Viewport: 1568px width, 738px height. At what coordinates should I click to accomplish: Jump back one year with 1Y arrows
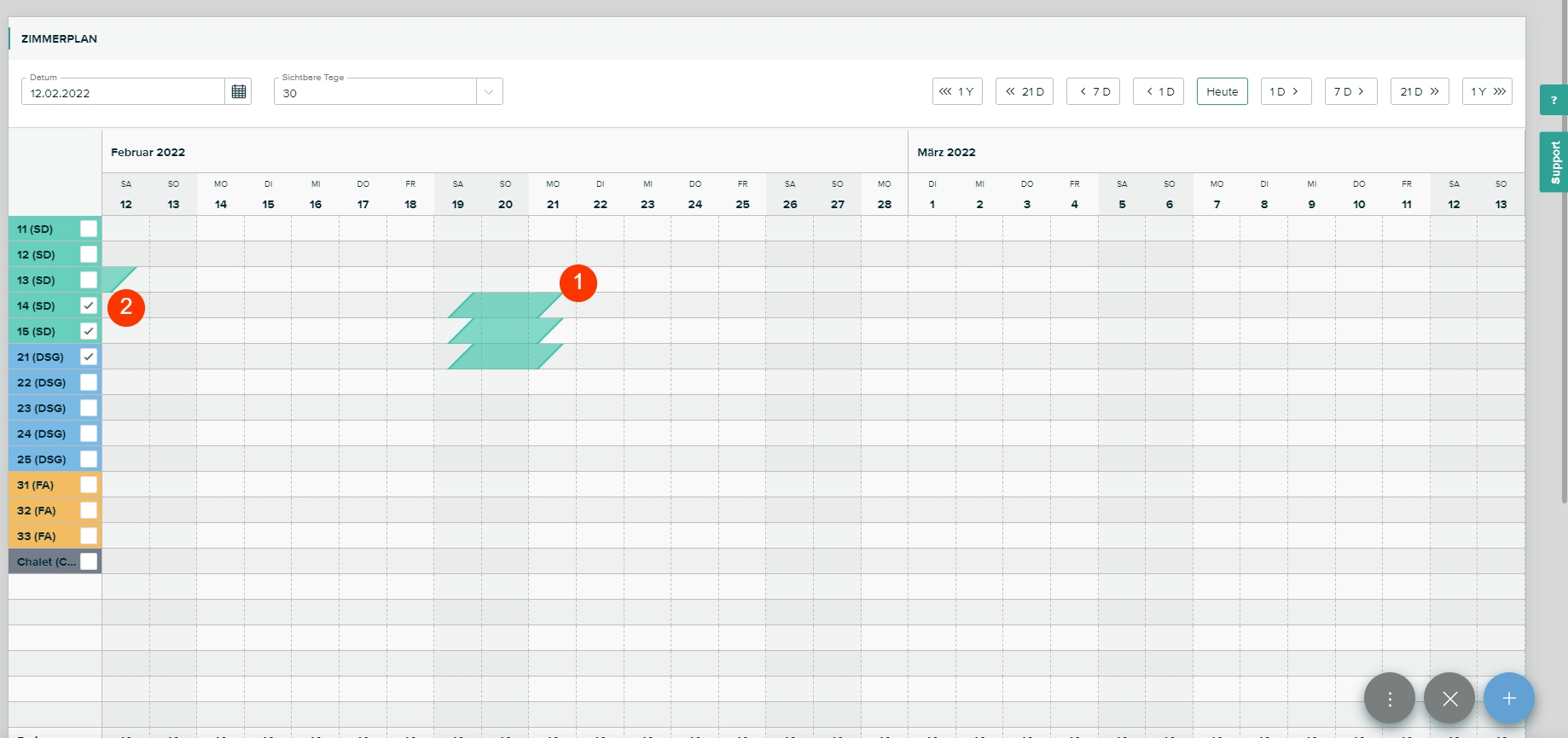pyautogui.click(x=957, y=91)
